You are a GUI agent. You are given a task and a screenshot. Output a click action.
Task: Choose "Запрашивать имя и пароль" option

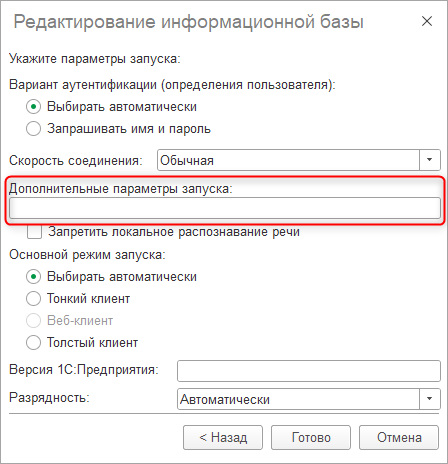coord(33,128)
